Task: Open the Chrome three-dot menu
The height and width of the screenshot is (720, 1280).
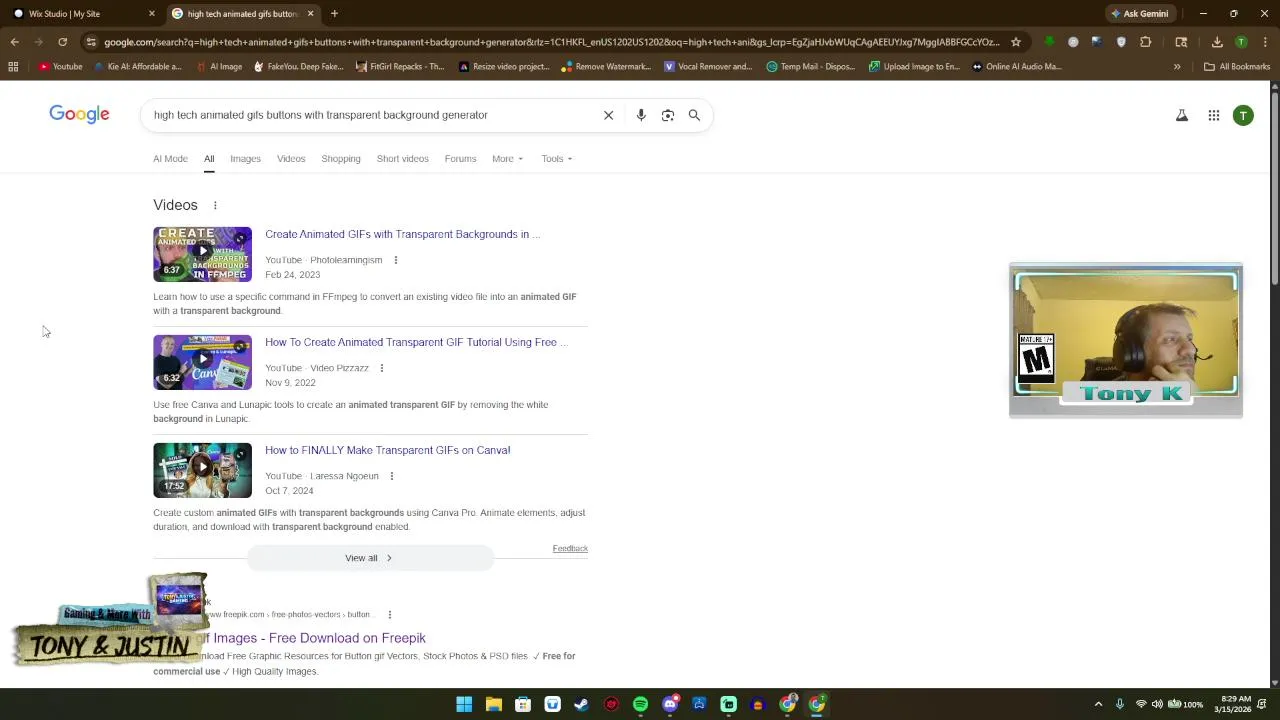Action: tap(1264, 42)
